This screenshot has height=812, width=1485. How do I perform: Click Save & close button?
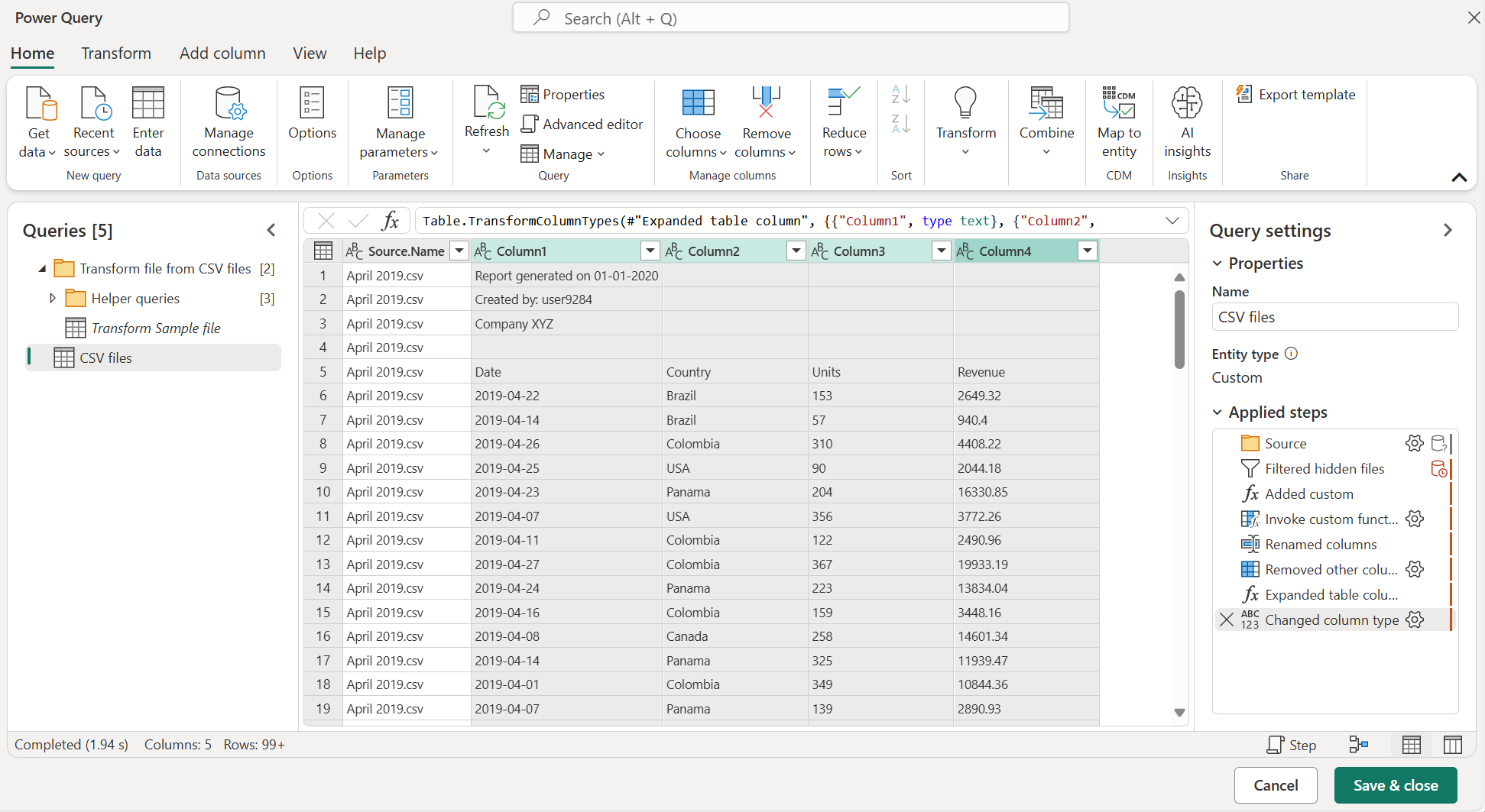point(1395,785)
